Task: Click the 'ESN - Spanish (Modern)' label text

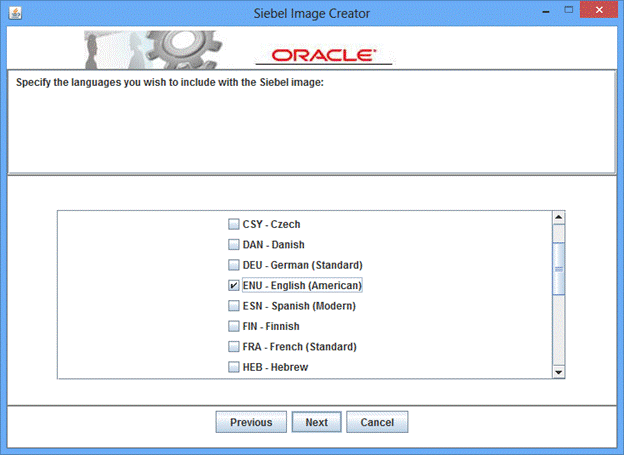Action: click(x=299, y=306)
